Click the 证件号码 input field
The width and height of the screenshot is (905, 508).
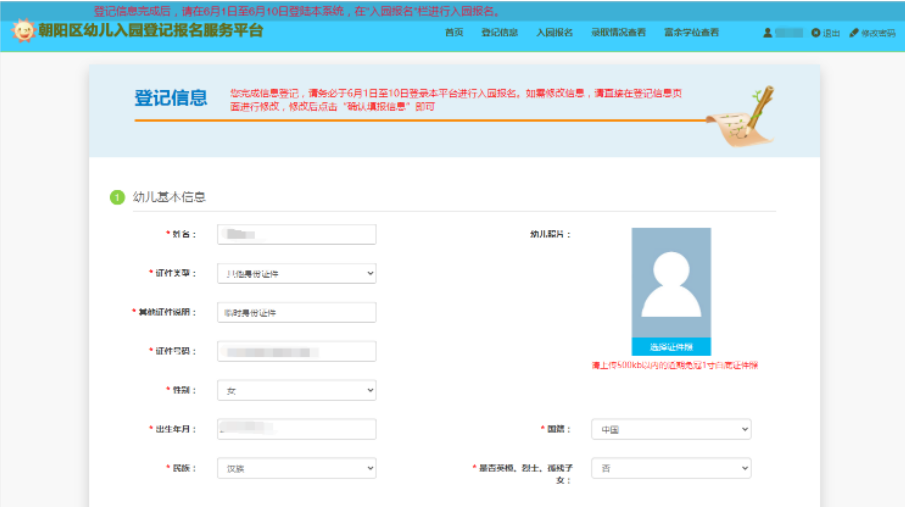297,352
